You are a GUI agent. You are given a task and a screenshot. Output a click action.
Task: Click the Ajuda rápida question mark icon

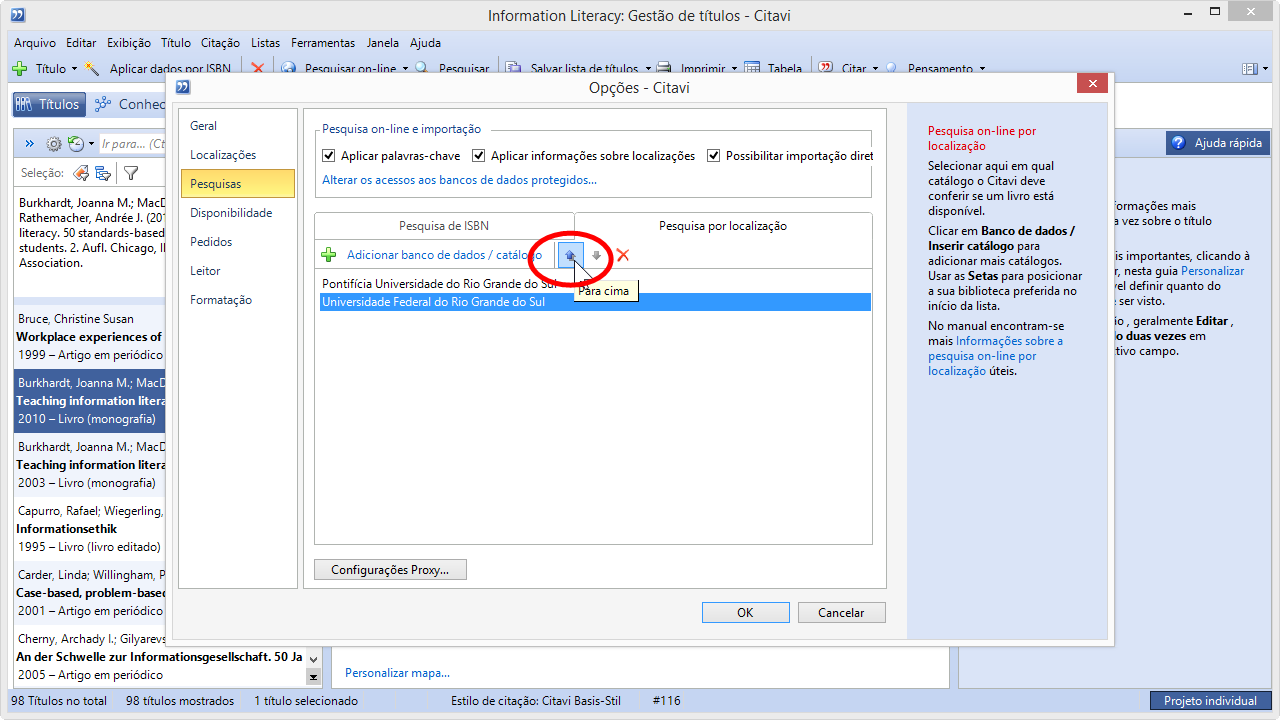tap(1178, 143)
